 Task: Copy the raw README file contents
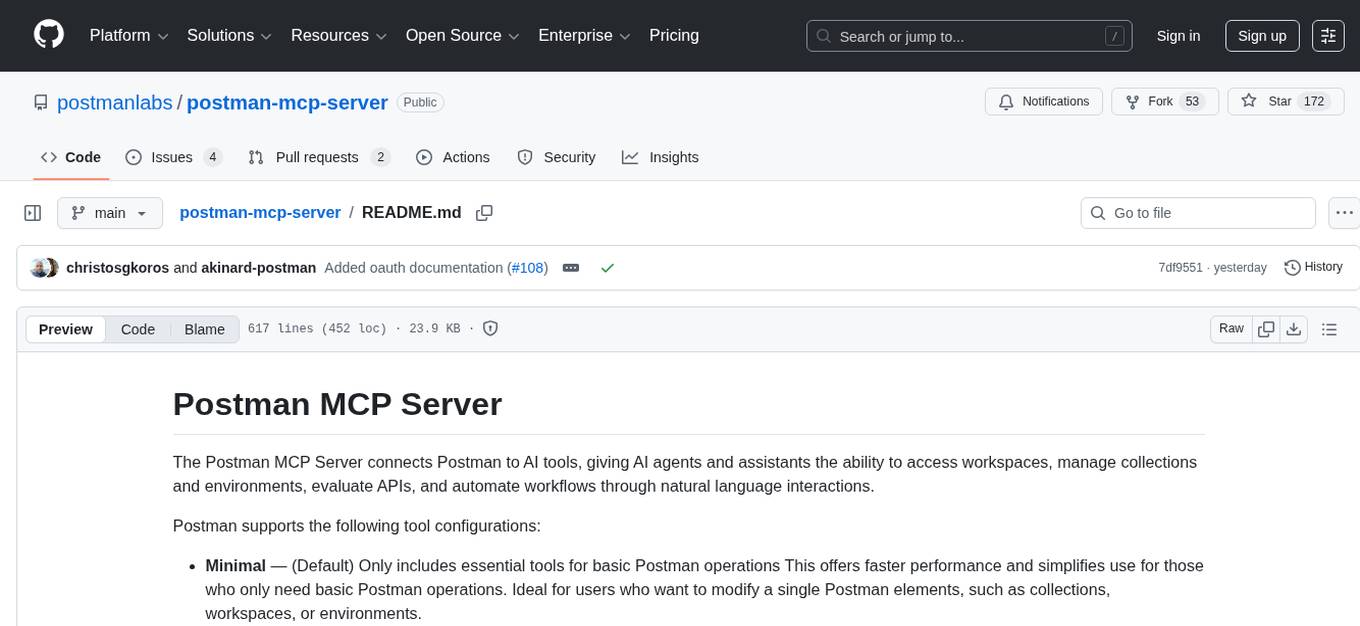tap(1266, 328)
